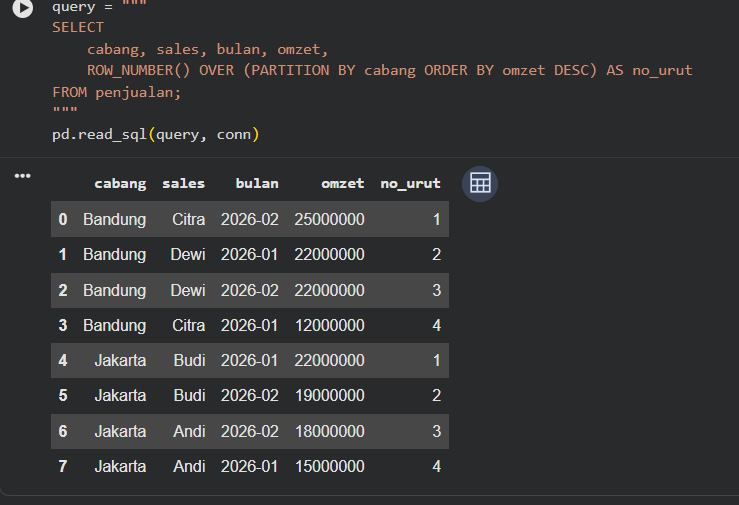The width and height of the screenshot is (739, 505).
Task: Place cursor on the SELECT keyword line
Action: pyautogui.click(x=78, y=27)
